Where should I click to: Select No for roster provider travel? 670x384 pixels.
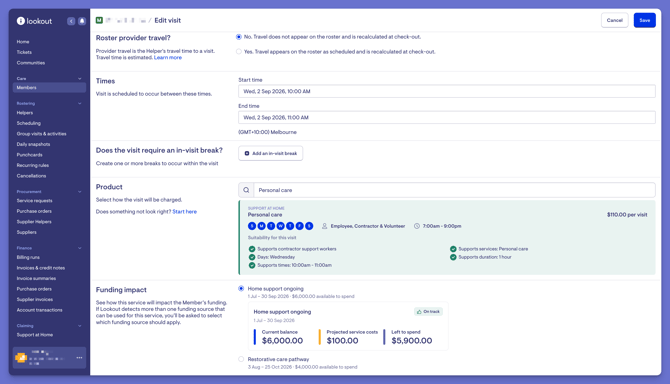point(239,37)
